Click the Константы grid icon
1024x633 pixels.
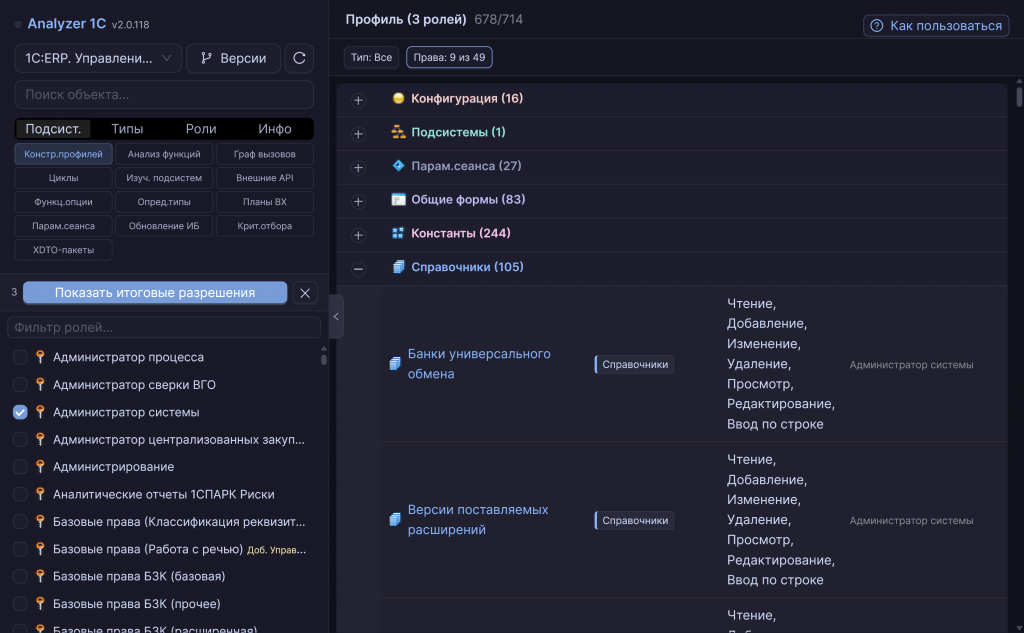[398, 233]
